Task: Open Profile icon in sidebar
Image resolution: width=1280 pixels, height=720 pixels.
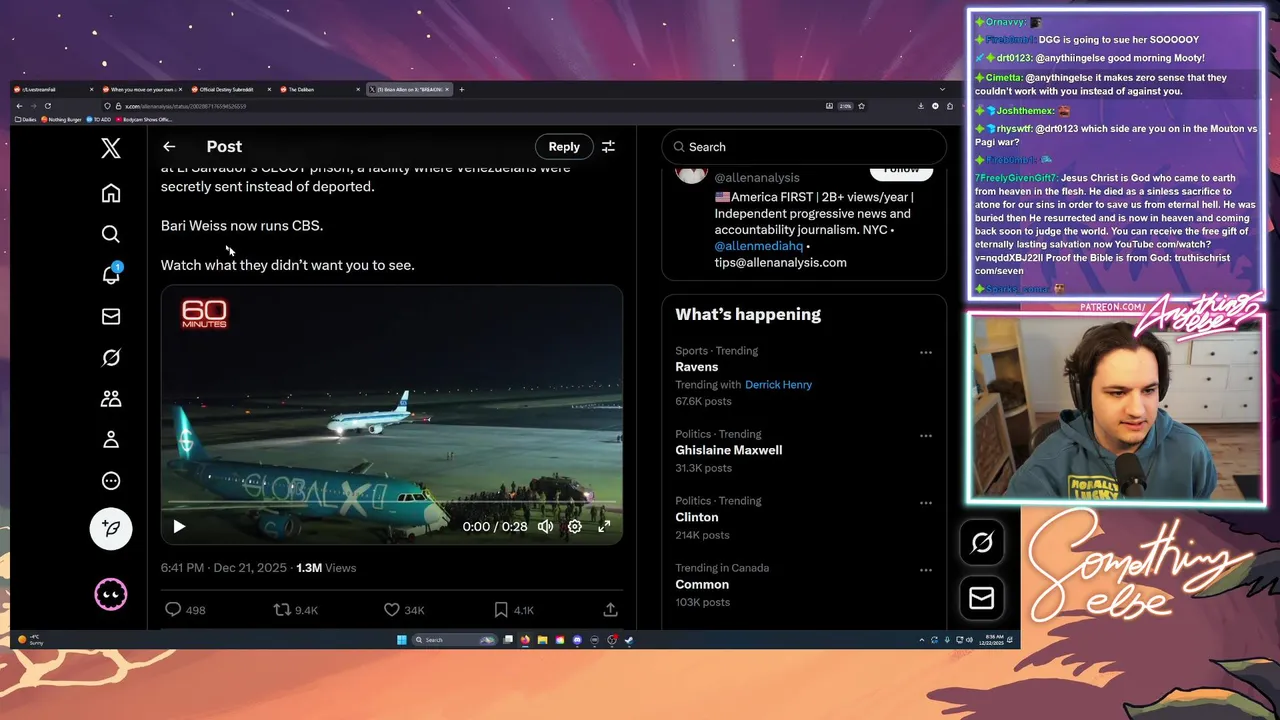Action: pos(111,439)
